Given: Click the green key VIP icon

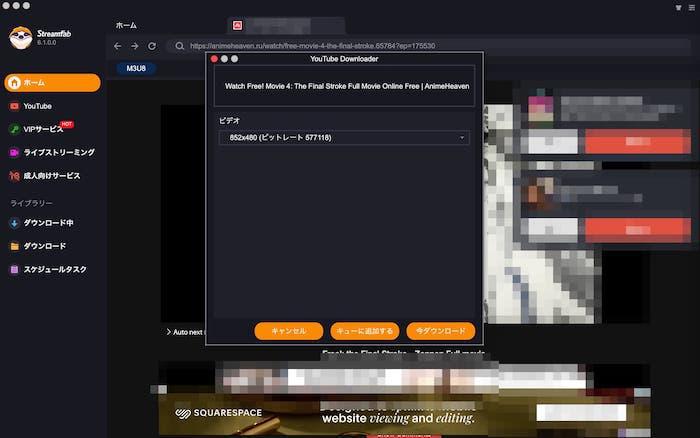Looking at the screenshot, I should 14,129.
